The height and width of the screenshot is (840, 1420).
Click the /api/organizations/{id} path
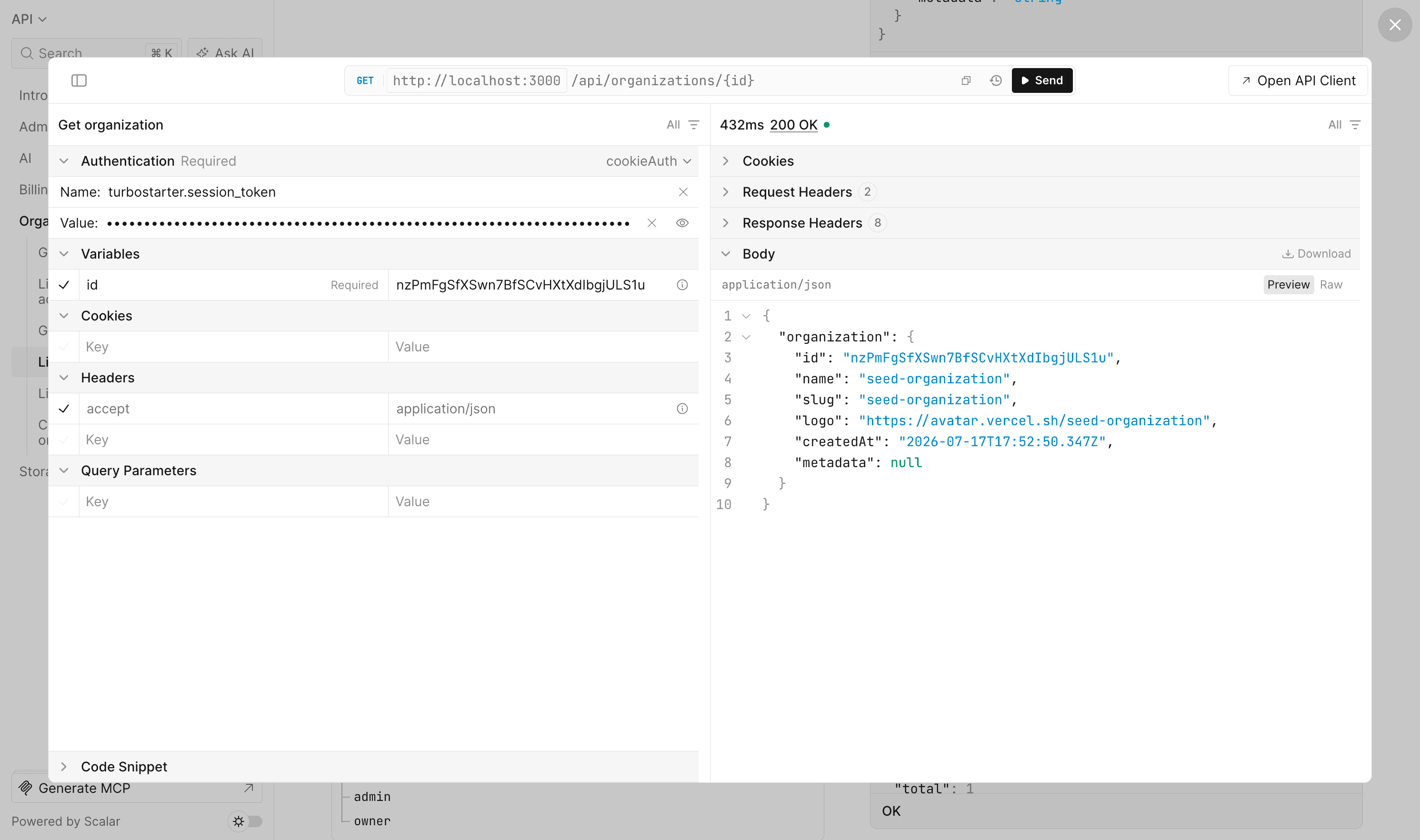(x=663, y=80)
